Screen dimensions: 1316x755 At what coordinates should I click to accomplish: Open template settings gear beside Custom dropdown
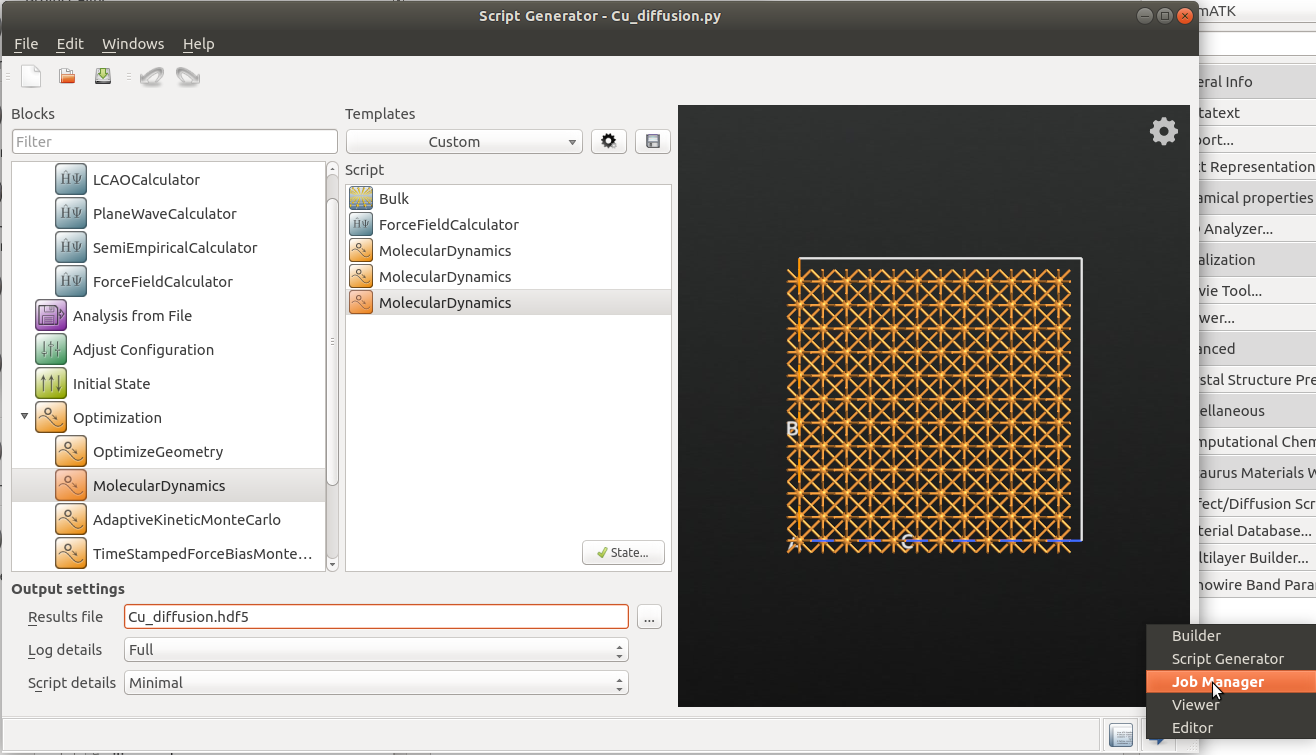pyautogui.click(x=609, y=141)
